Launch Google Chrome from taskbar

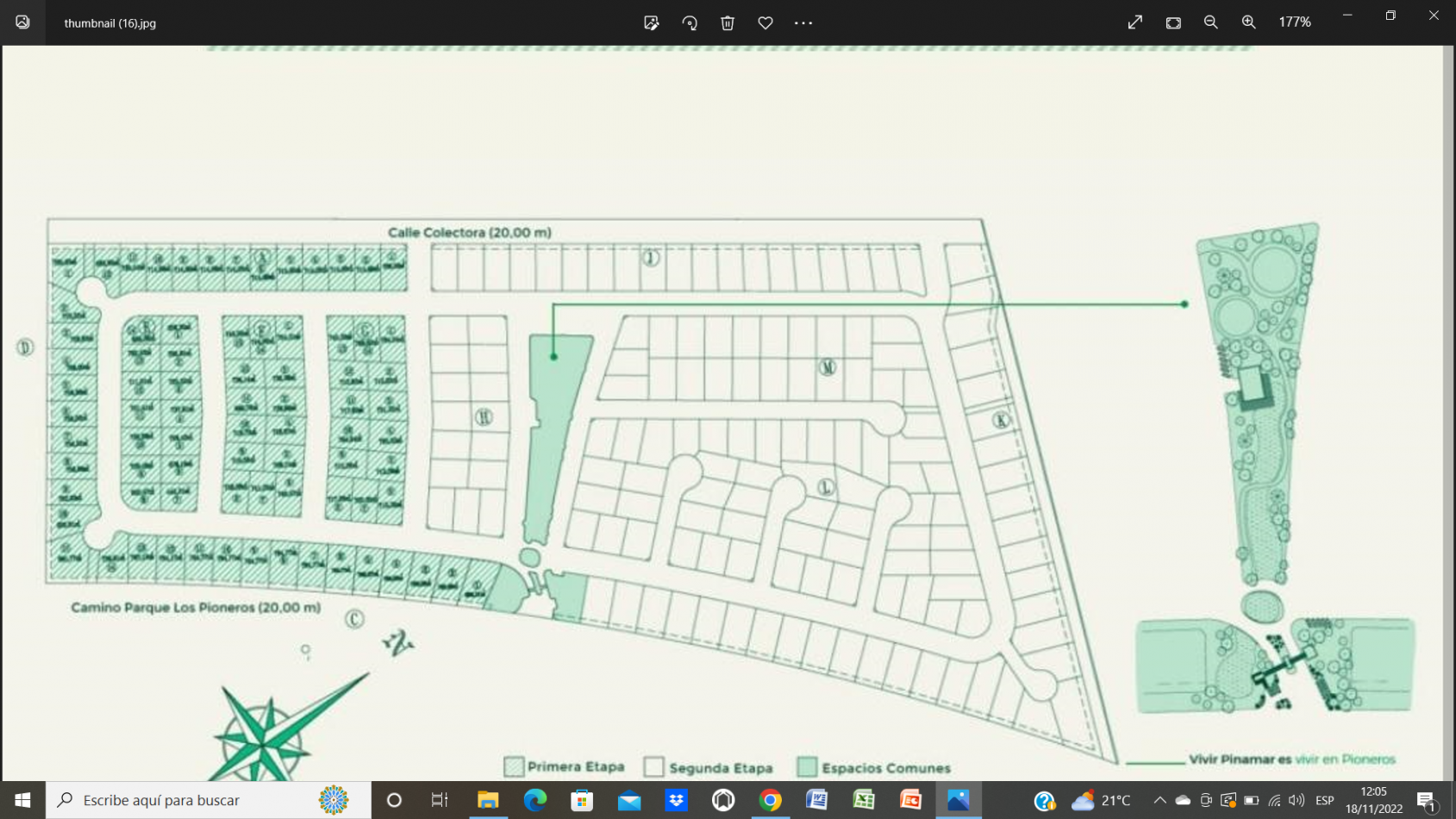(x=770, y=800)
